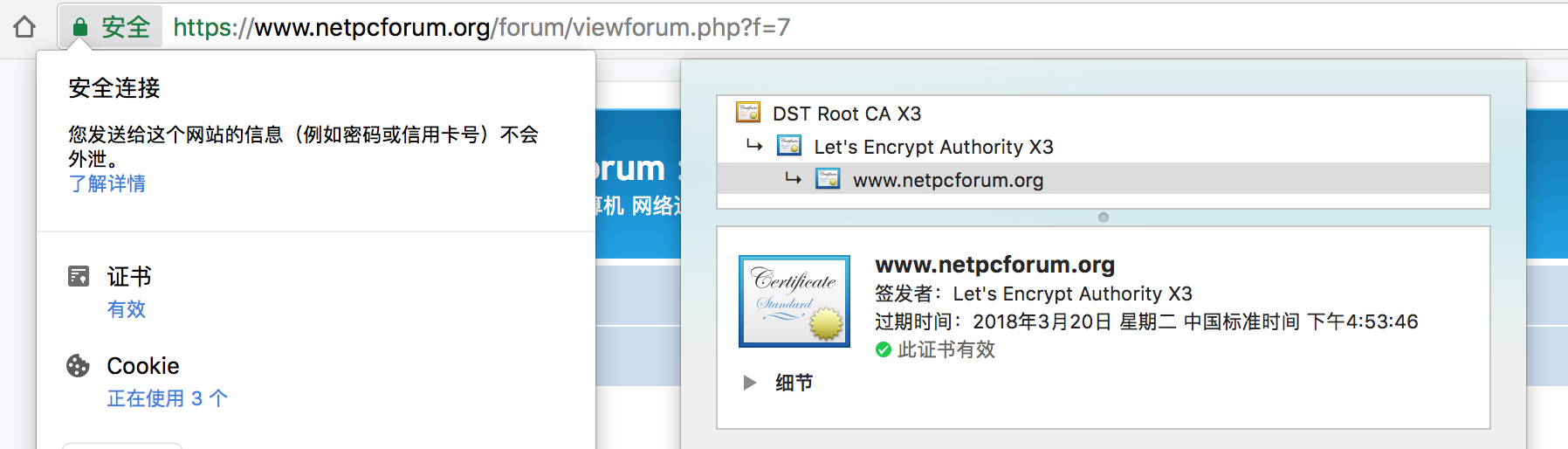Click the 细节 label text

(x=794, y=383)
